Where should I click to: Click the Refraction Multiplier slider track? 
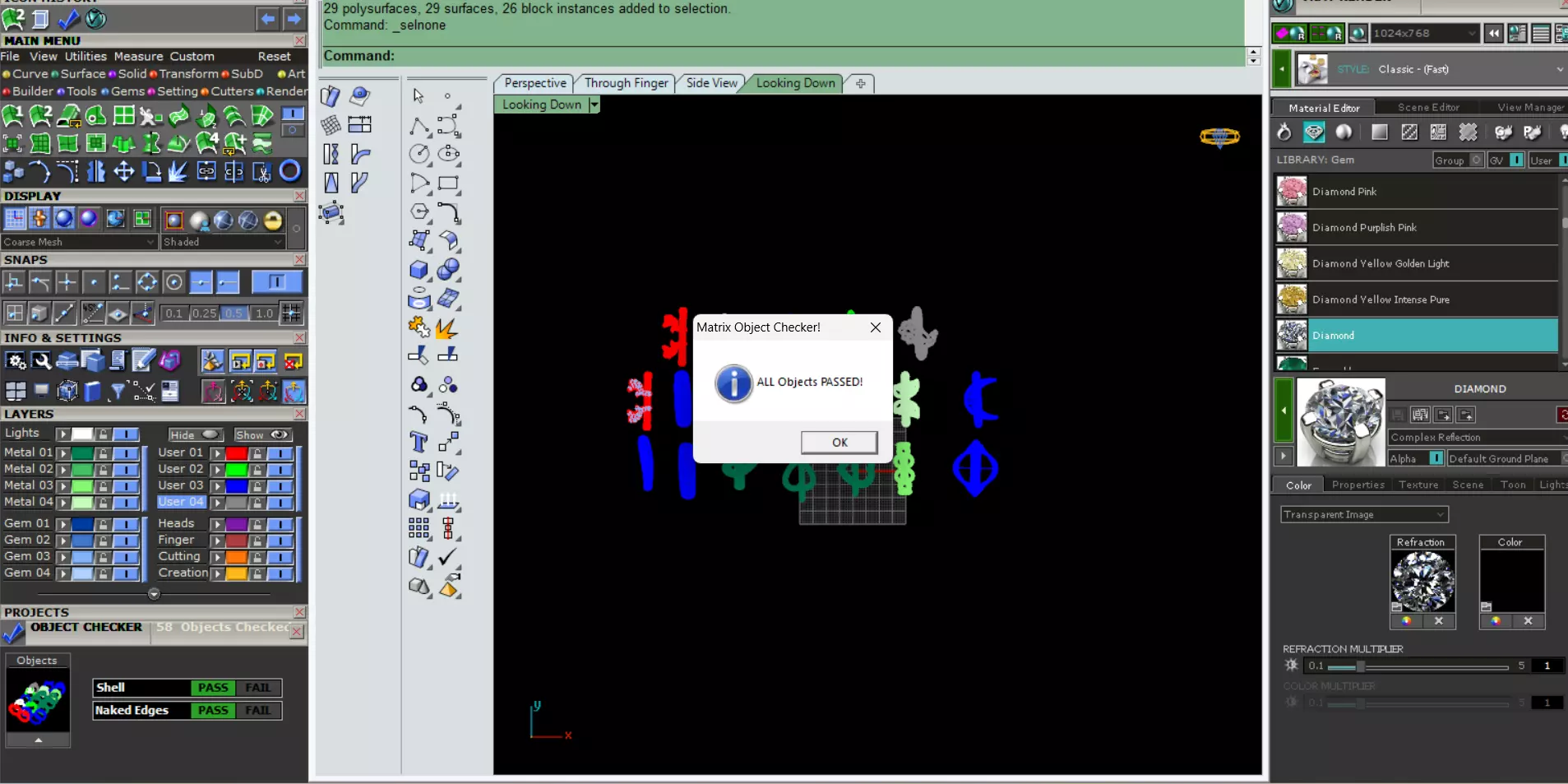[1418, 666]
